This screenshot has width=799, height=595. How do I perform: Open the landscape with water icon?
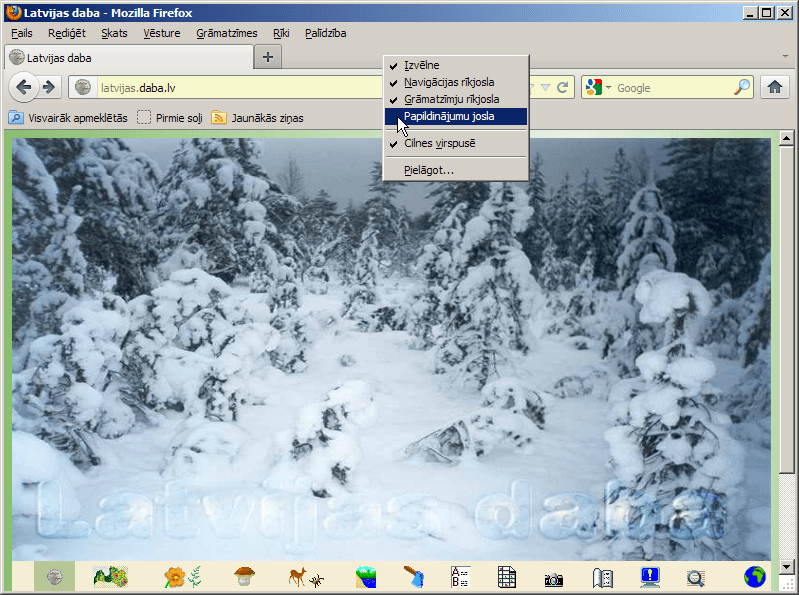[366, 577]
